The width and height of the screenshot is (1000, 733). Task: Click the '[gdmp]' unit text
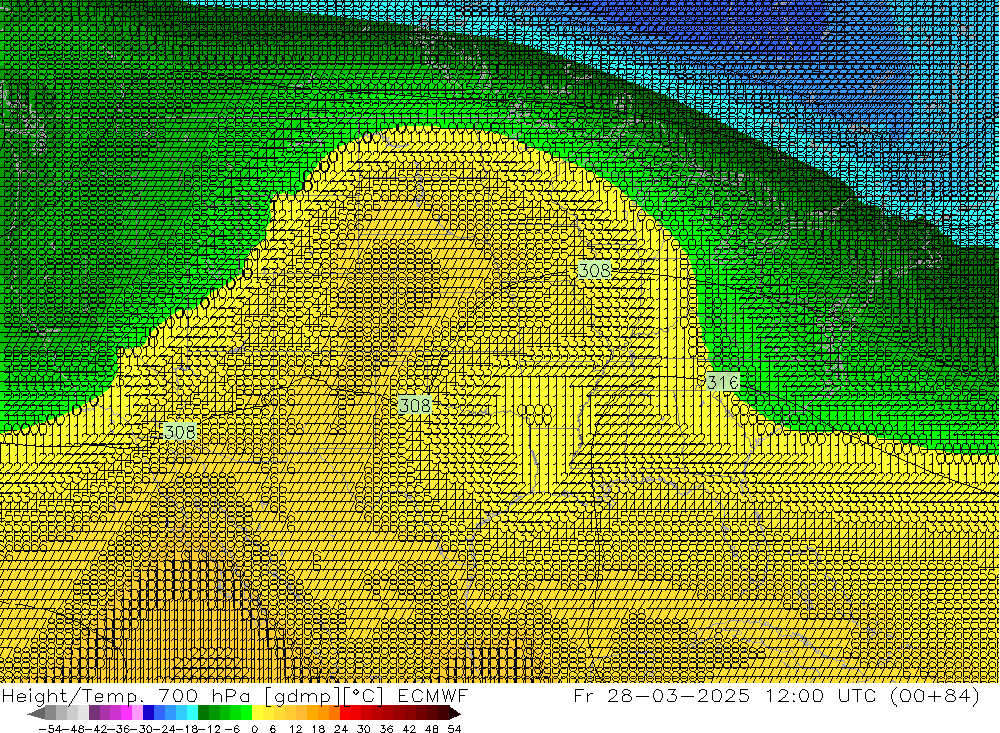(302, 696)
